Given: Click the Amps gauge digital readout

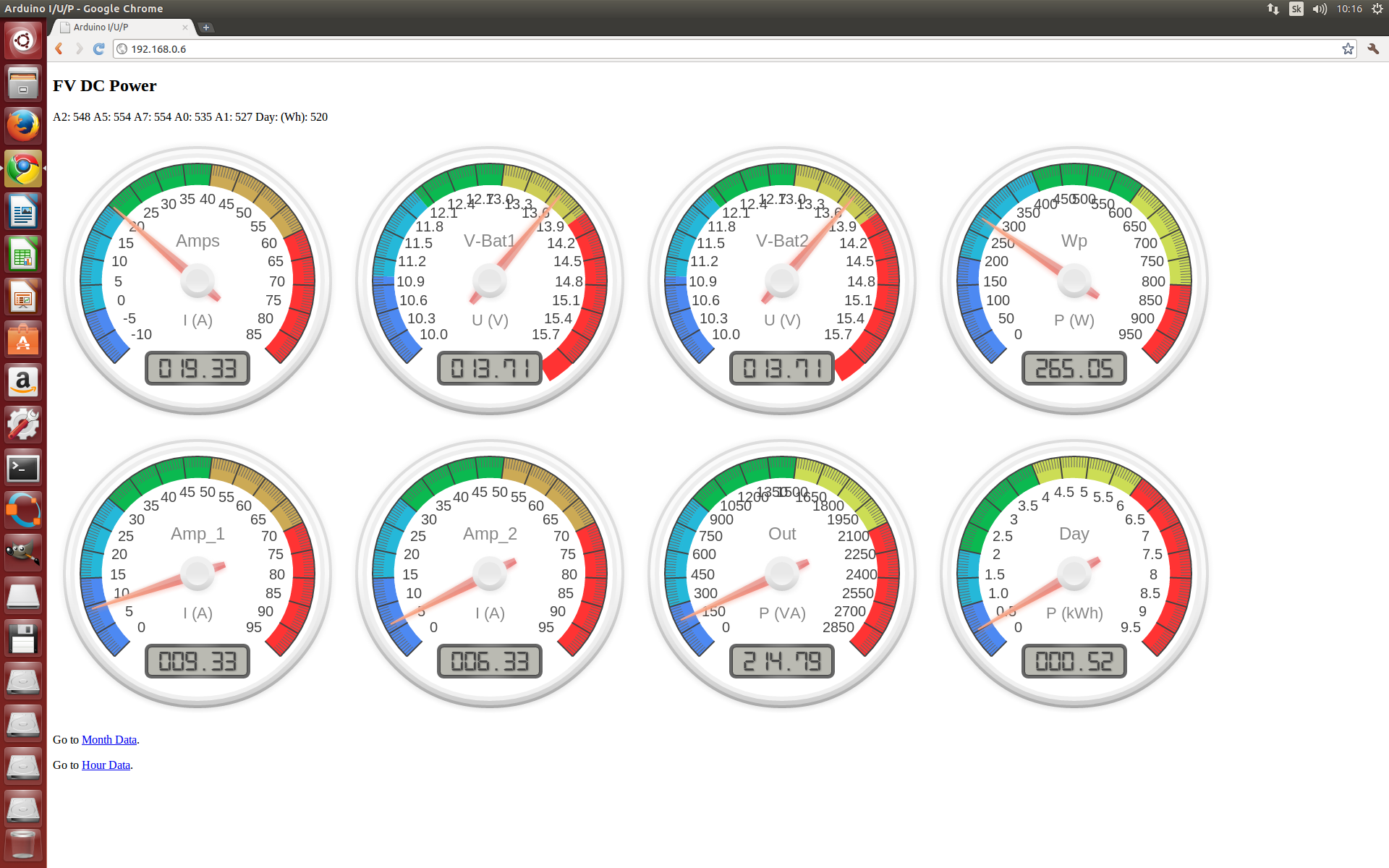Looking at the screenshot, I should (197, 368).
